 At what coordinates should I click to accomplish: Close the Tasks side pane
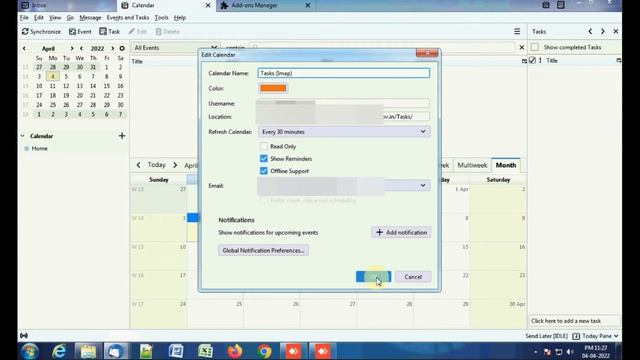(x=616, y=31)
